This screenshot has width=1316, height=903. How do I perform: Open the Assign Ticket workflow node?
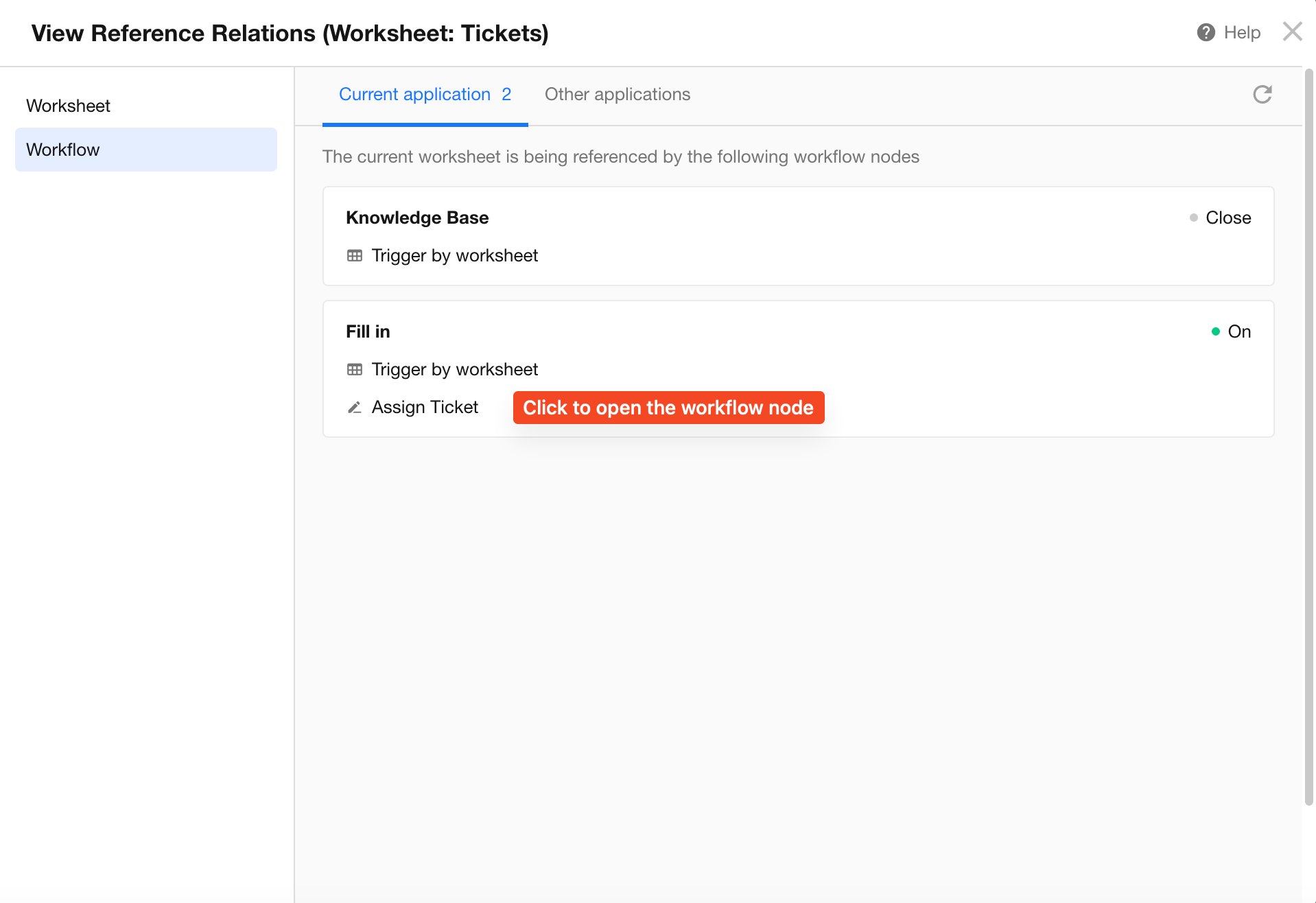tap(425, 408)
